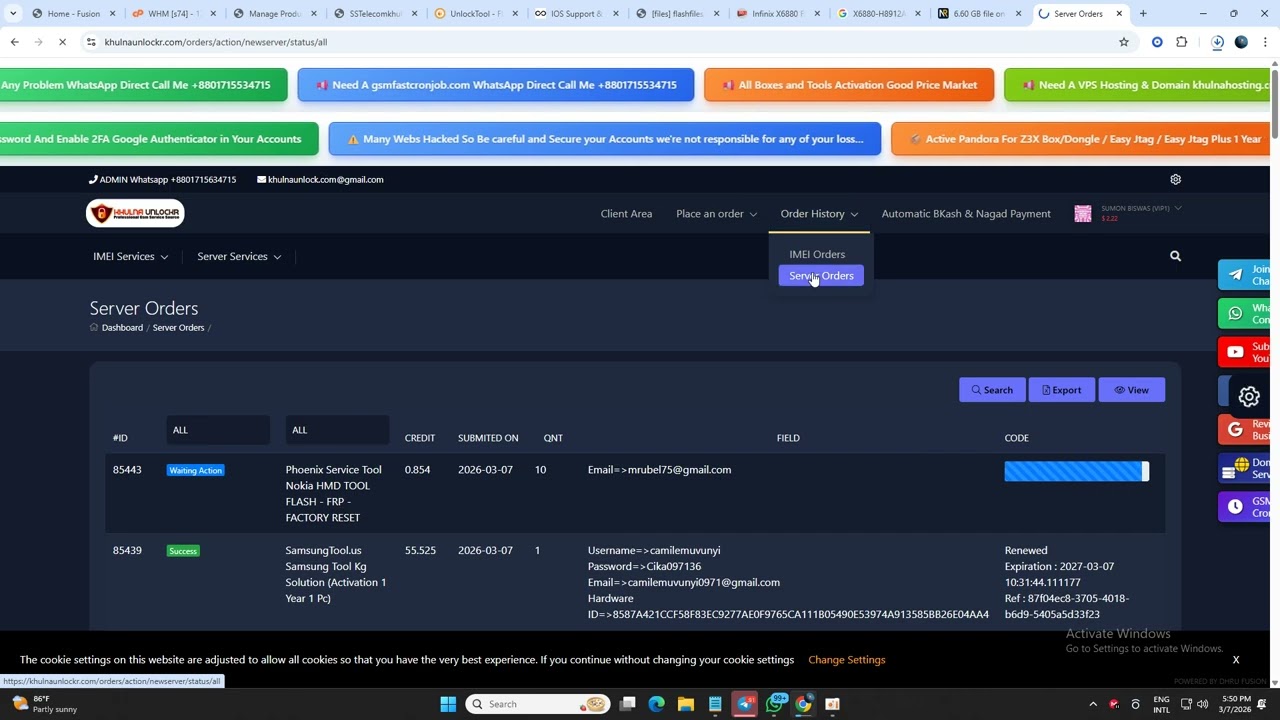Screen dimensions: 1280x720
Task: Click the Windows taskbar search box
Action: click(539, 704)
